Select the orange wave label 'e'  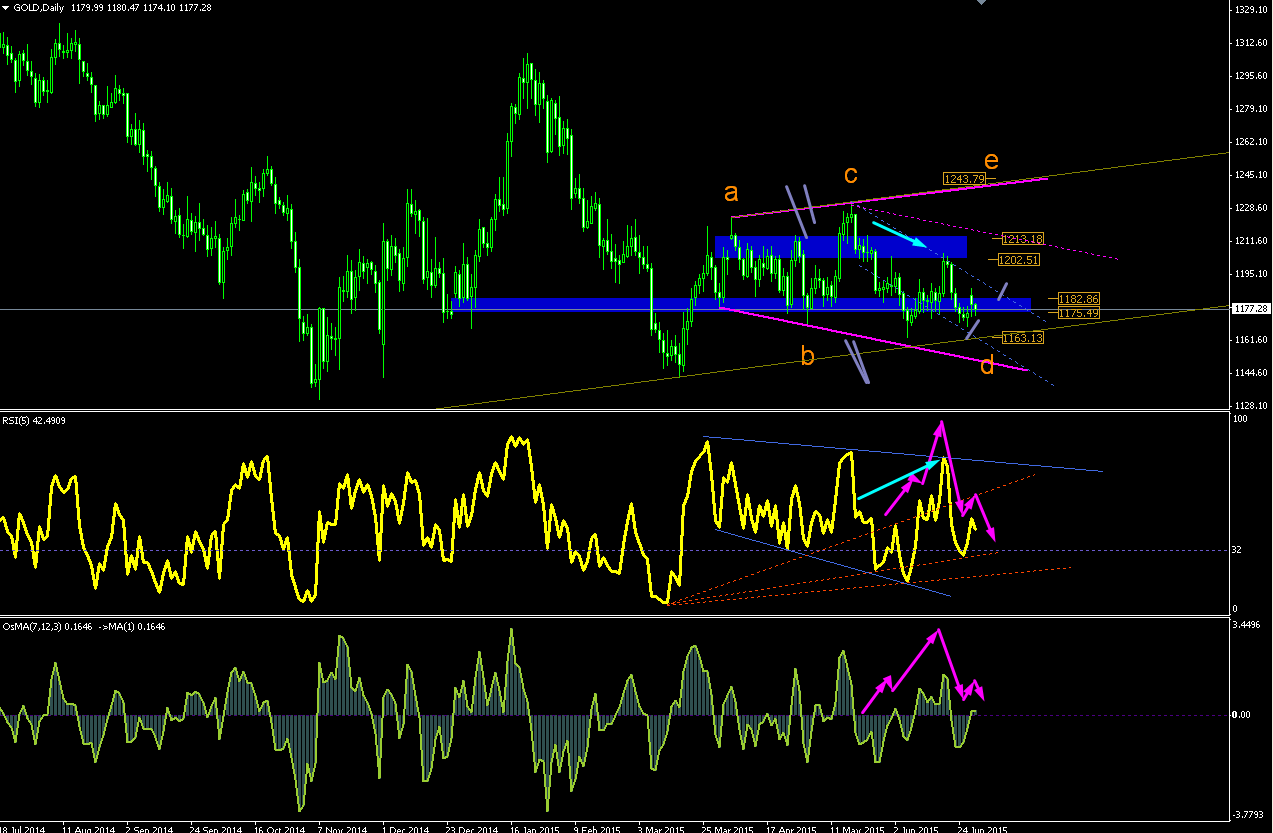point(991,160)
